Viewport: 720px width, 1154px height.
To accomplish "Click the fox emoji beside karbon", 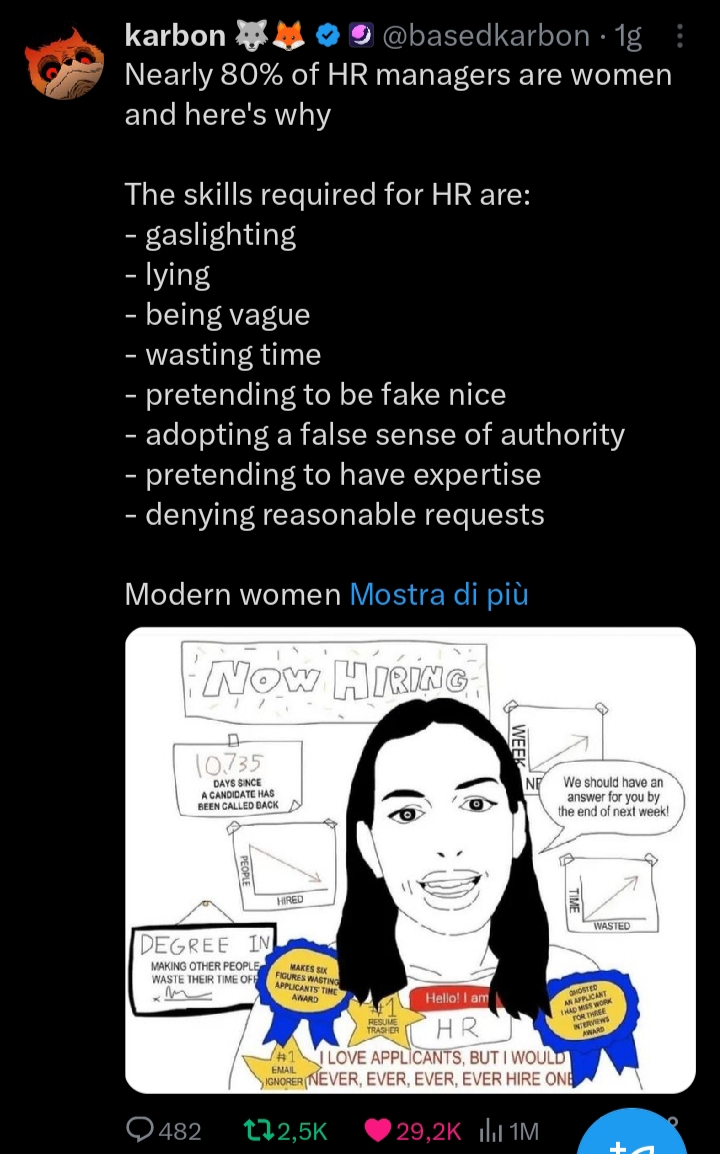I will pyautogui.click(x=289, y=35).
